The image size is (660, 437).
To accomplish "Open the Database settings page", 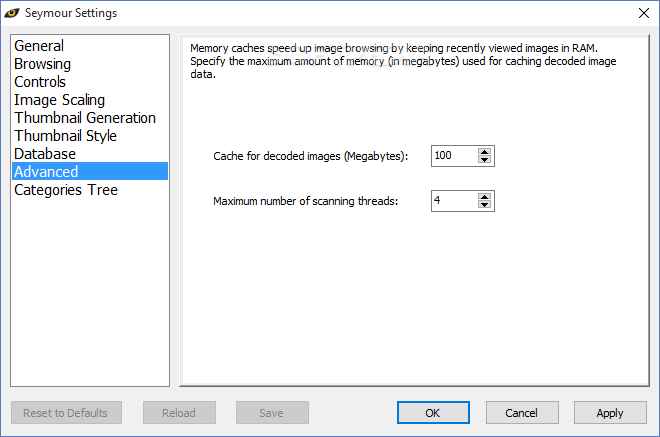I will 90,154.
